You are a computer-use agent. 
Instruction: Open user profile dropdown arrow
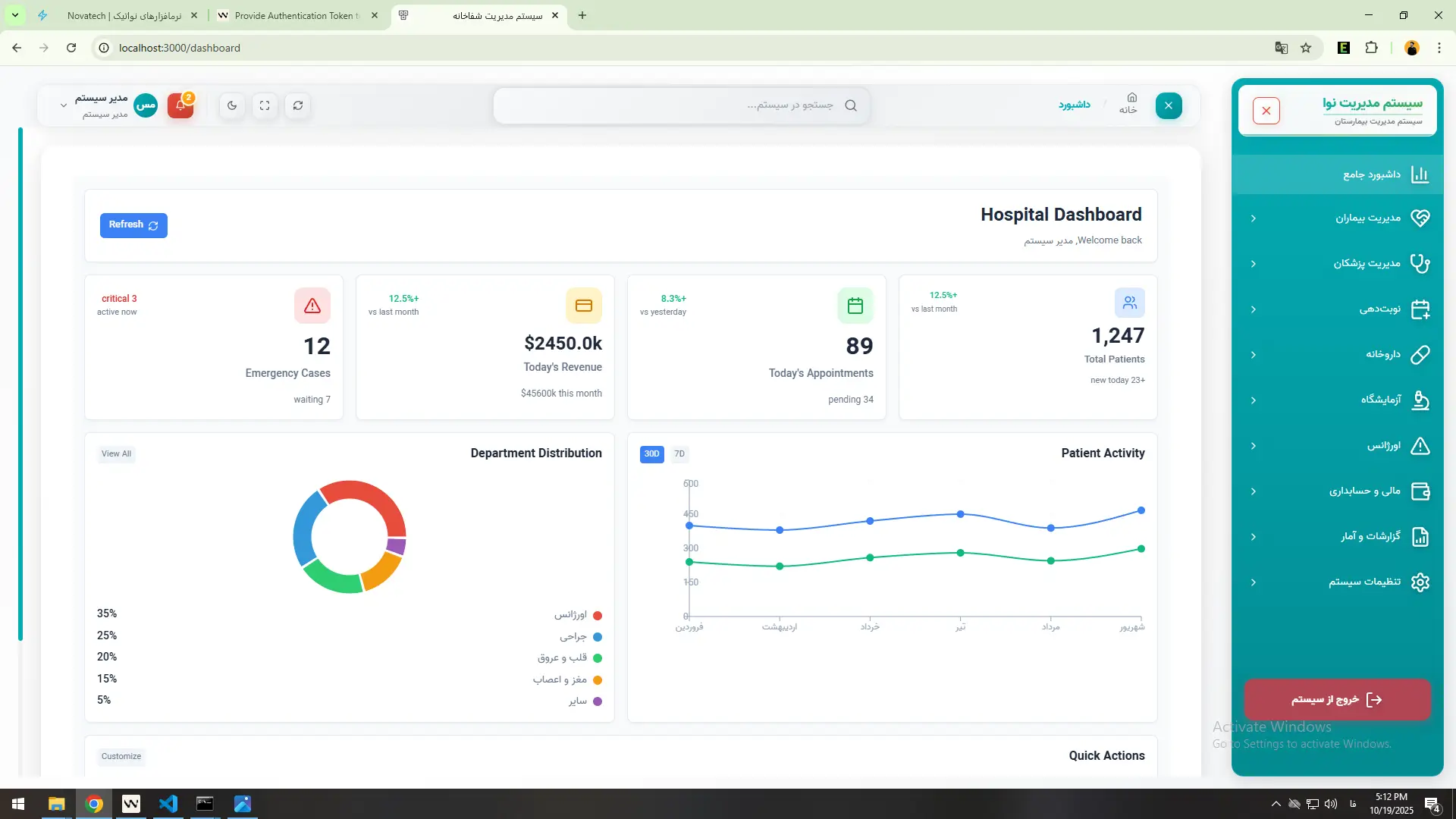tap(64, 105)
